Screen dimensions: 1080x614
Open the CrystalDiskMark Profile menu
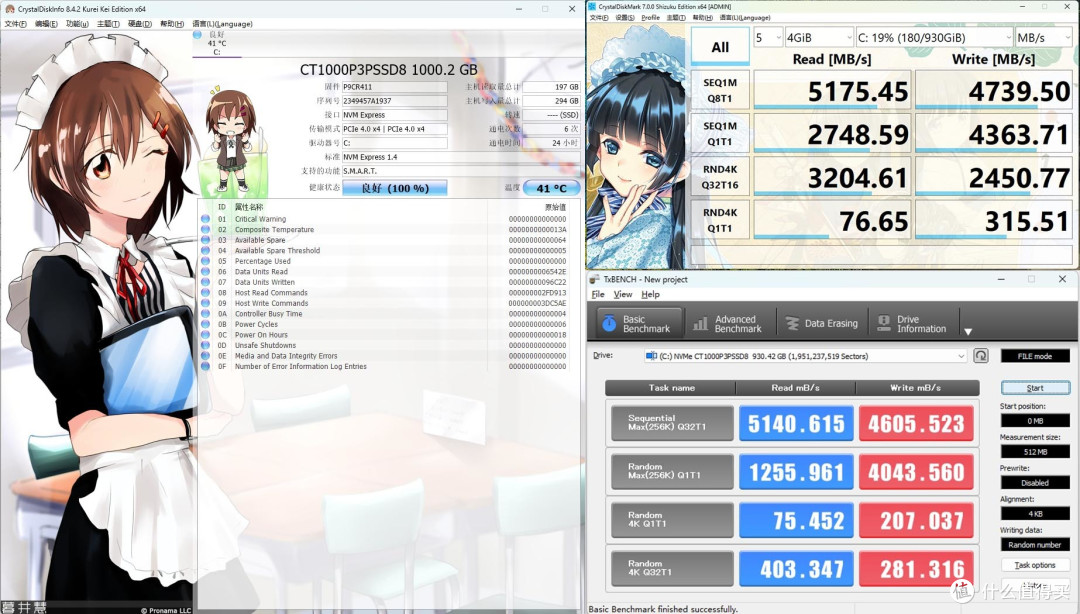(650, 17)
